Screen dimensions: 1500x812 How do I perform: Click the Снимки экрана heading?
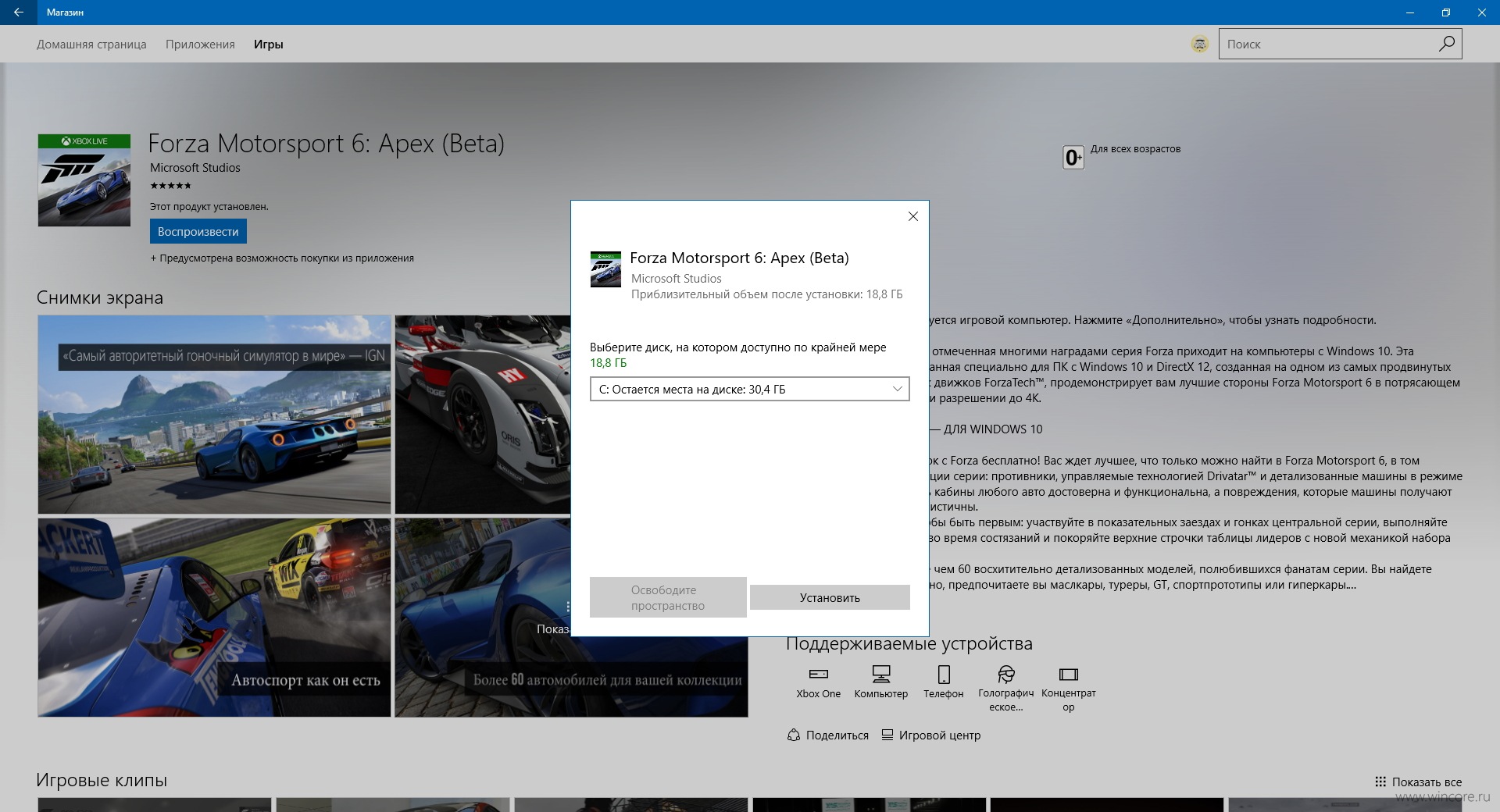click(100, 297)
